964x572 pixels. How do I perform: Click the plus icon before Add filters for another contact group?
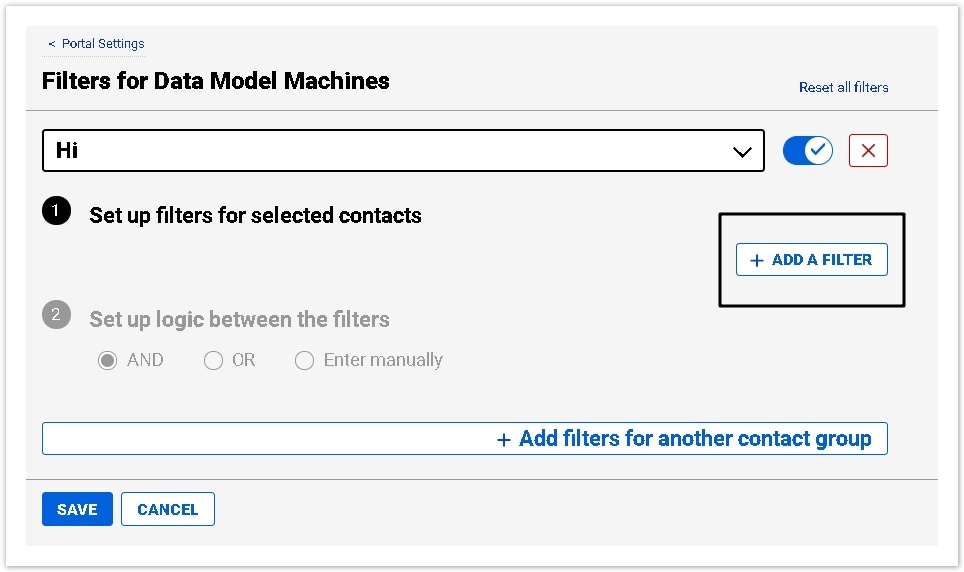(504, 439)
